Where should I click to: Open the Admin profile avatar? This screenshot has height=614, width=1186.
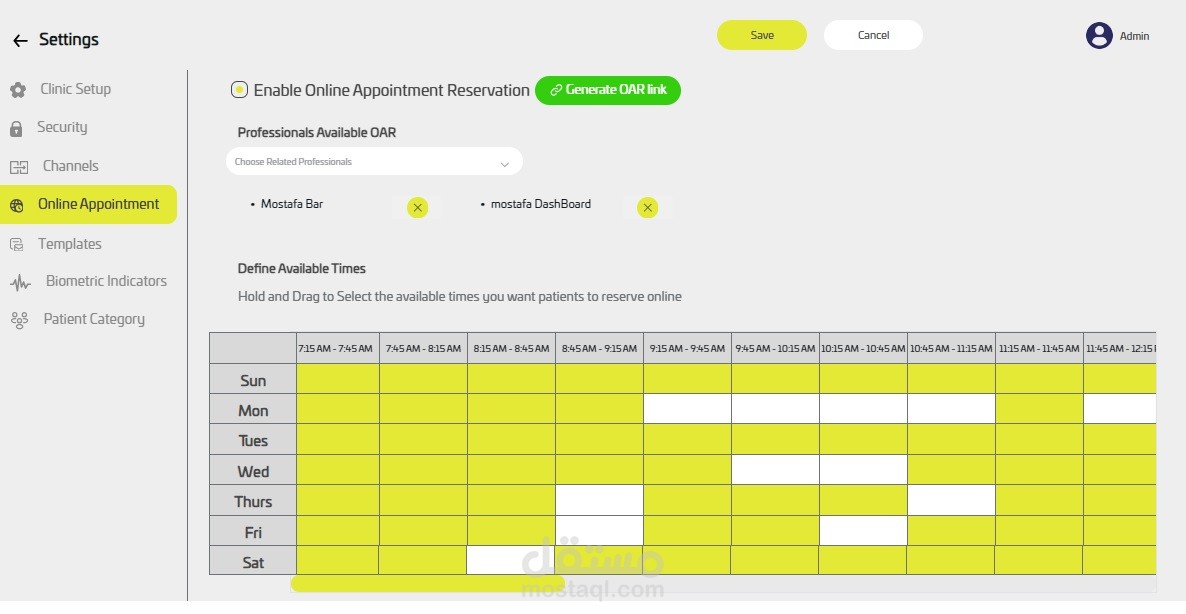(1098, 34)
